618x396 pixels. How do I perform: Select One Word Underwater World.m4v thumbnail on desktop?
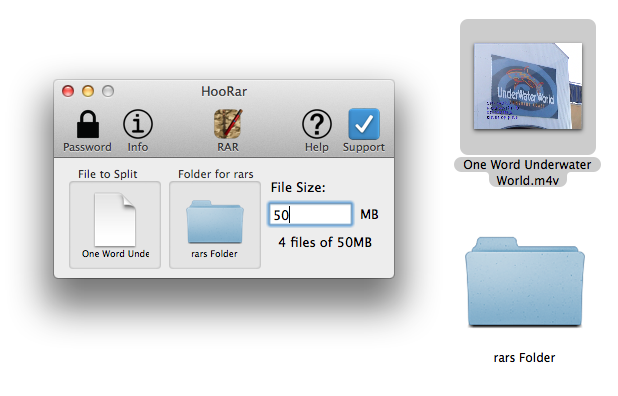528,86
